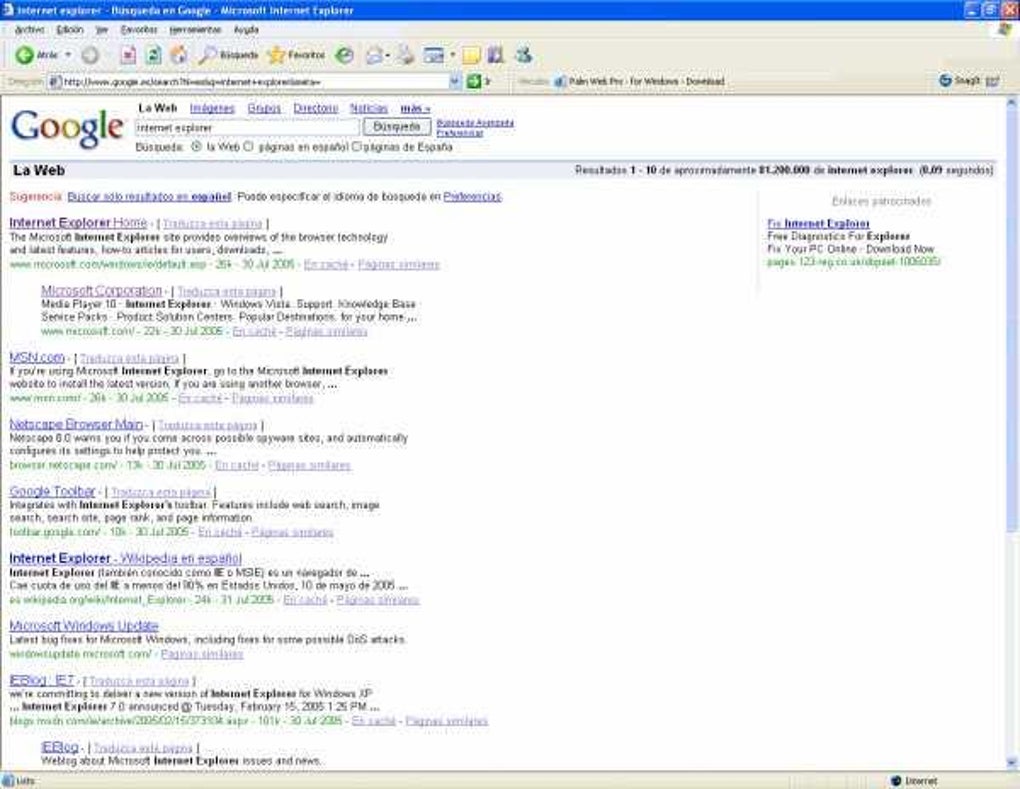Open the Back button history dropdown arrow
Viewport: 1020px width, 789px height.
click(68, 55)
